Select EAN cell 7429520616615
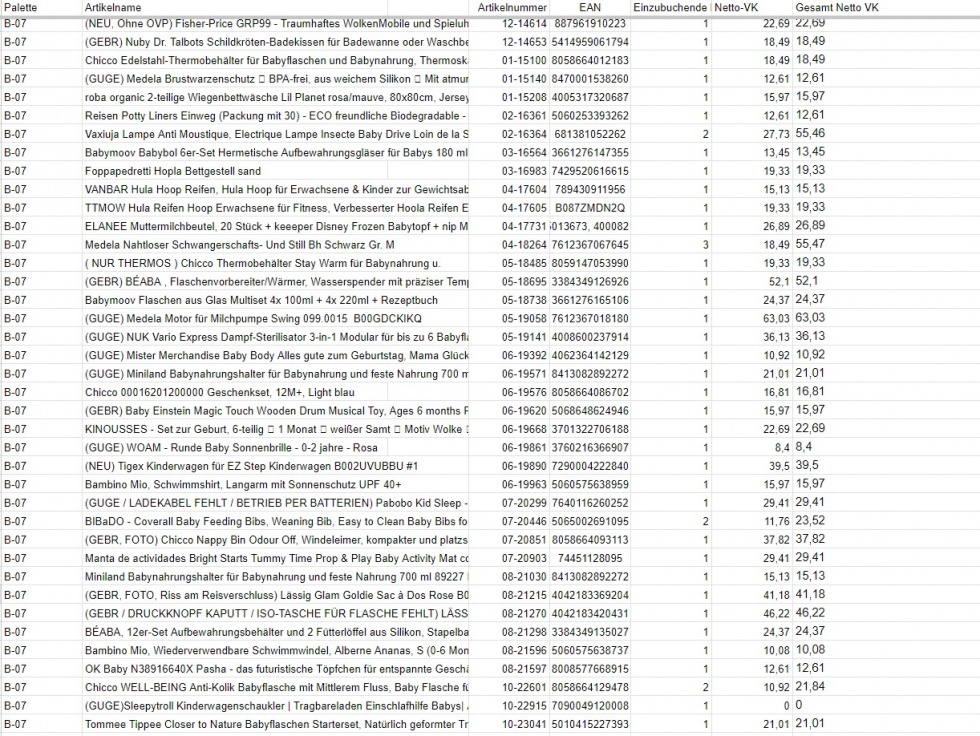The width and height of the screenshot is (980, 736). 589,171
